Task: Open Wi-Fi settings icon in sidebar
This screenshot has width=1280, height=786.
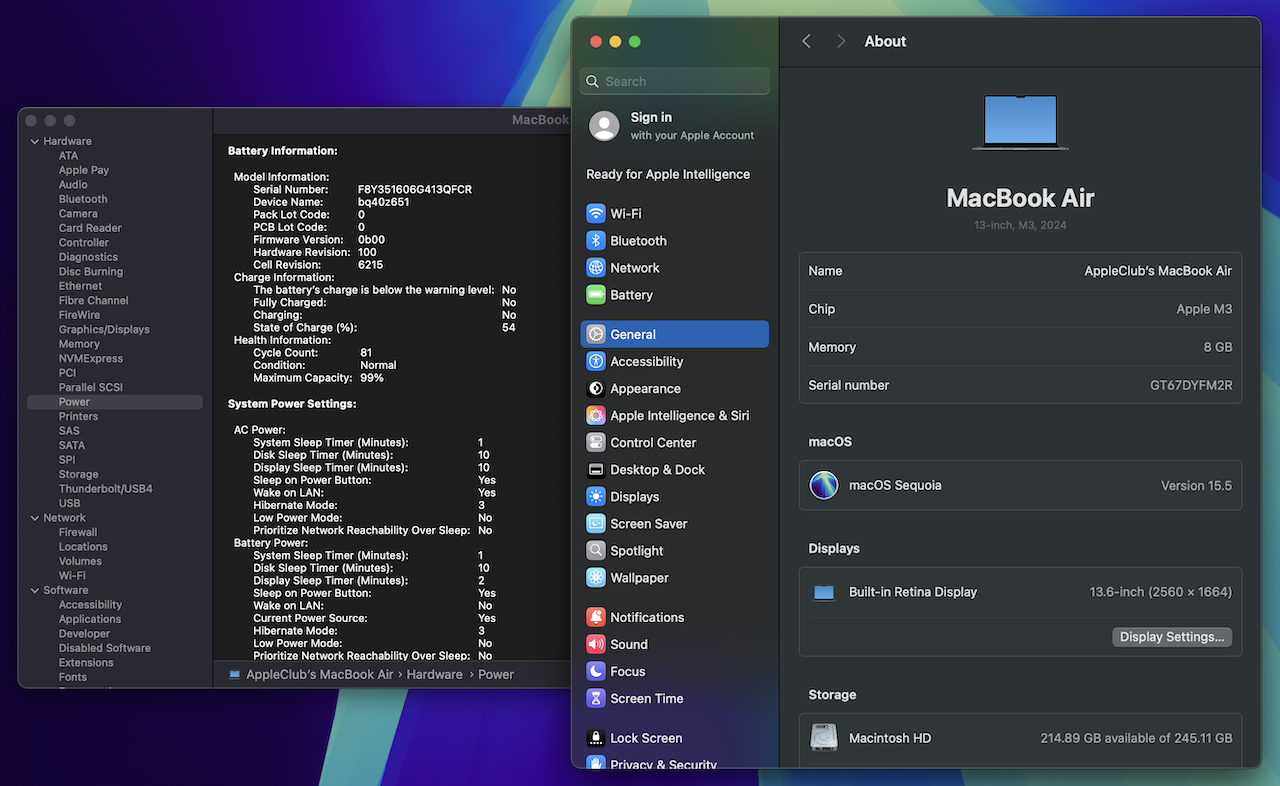Action: [x=596, y=214]
